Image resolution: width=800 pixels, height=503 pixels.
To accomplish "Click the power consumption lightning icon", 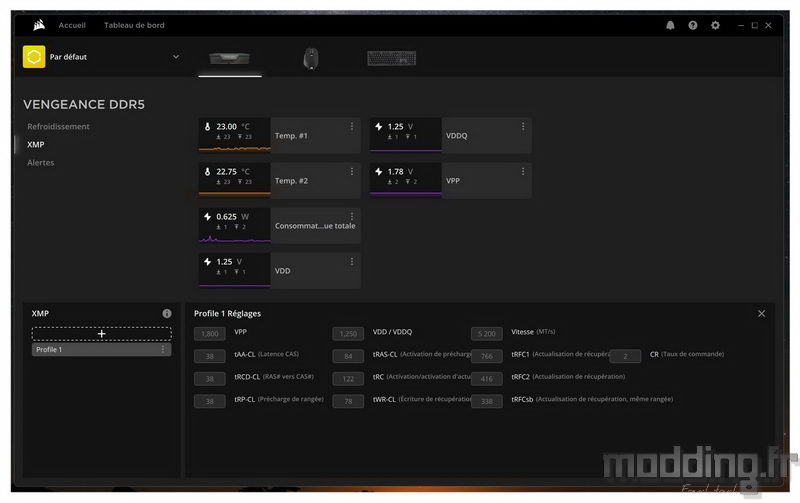I will 207,216.
